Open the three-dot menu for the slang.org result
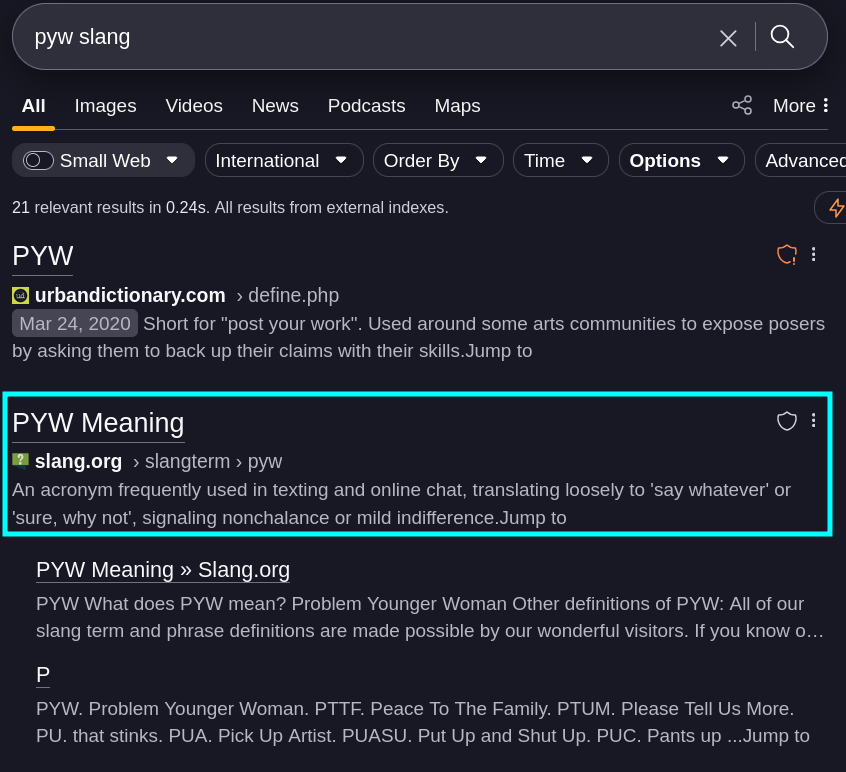This screenshot has height=772, width=846. pyautogui.click(x=813, y=421)
